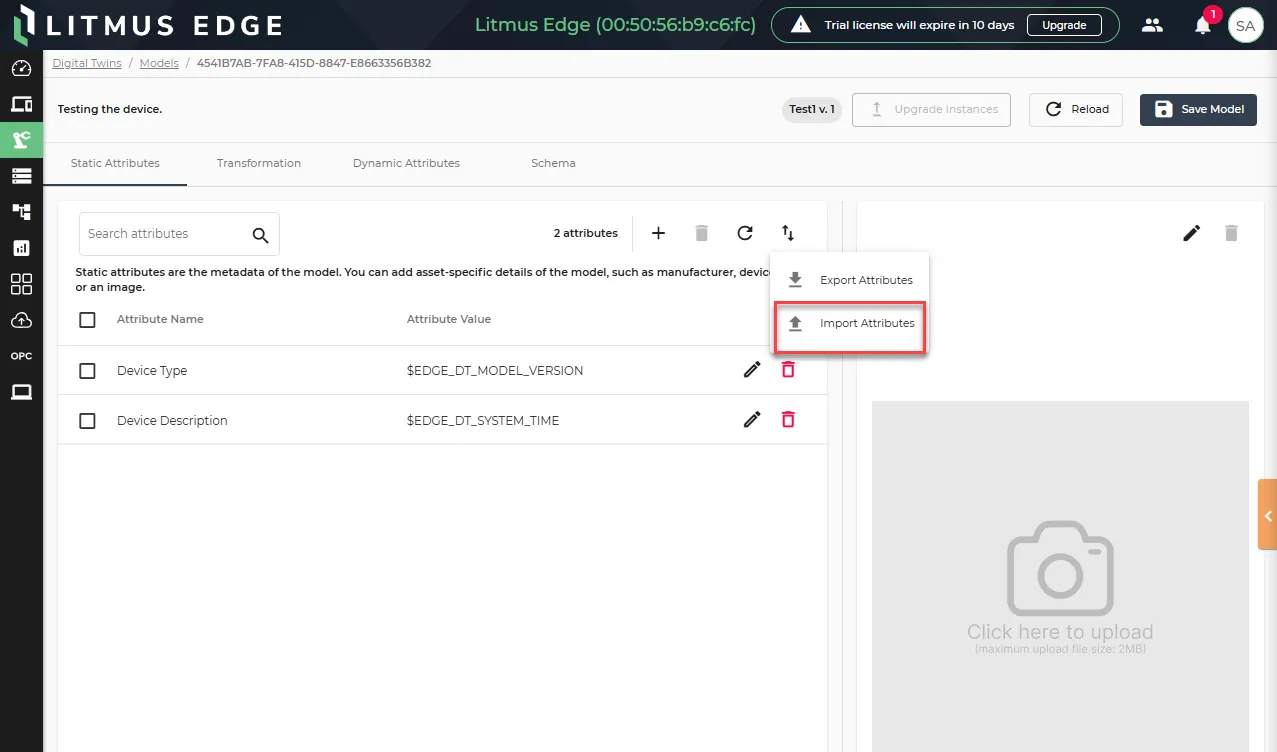Open the Analytics chart icon in sidebar
Screen dimensions: 1277x752
(x=21, y=248)
